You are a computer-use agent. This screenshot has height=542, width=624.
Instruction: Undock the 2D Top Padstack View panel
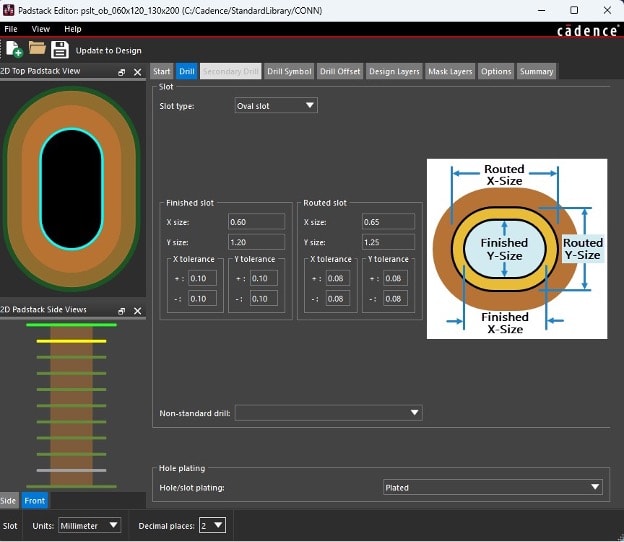[x=122, y=72]
